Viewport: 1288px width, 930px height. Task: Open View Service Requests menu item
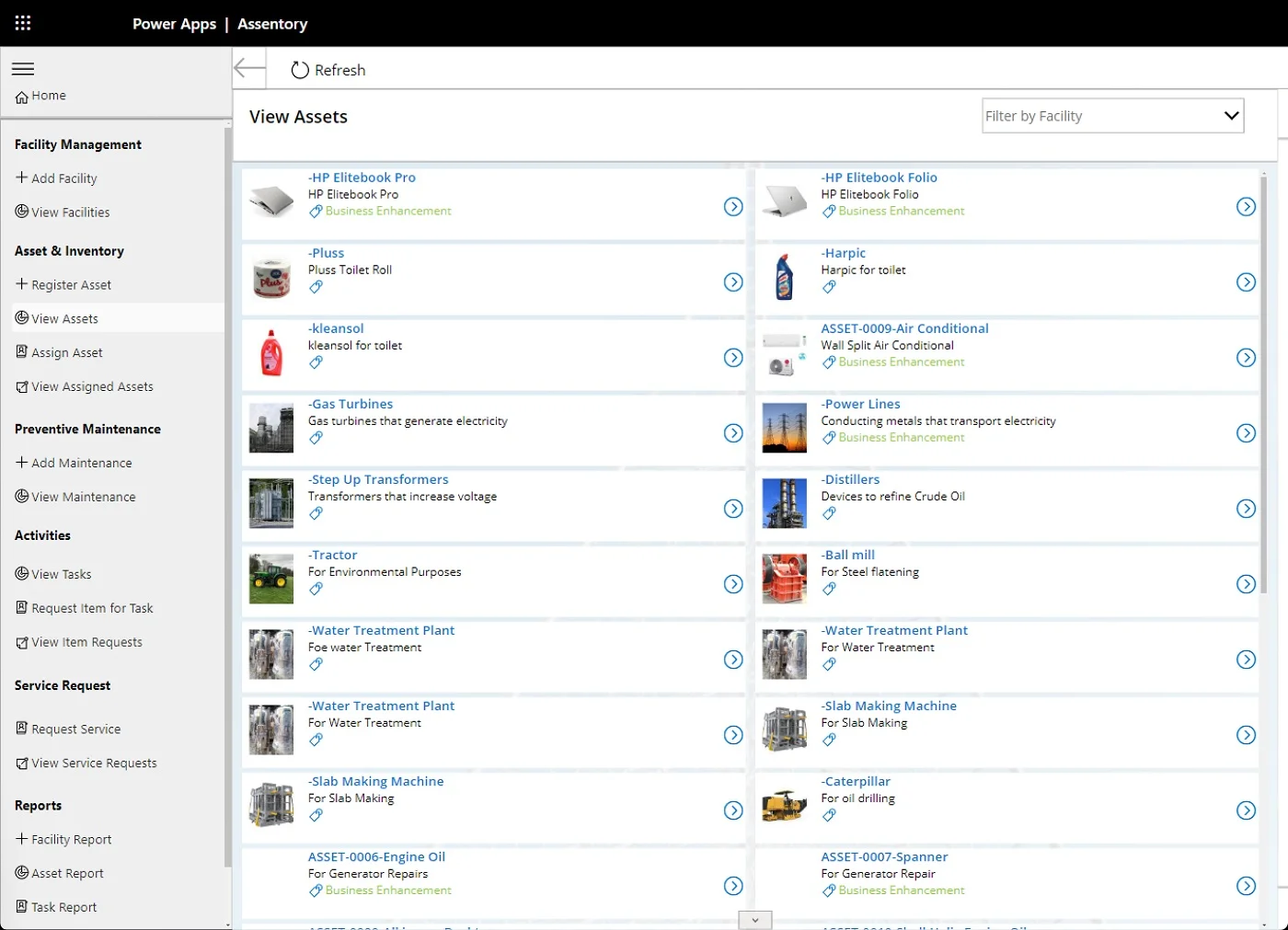pyautogui.click(x=94, y=764)
